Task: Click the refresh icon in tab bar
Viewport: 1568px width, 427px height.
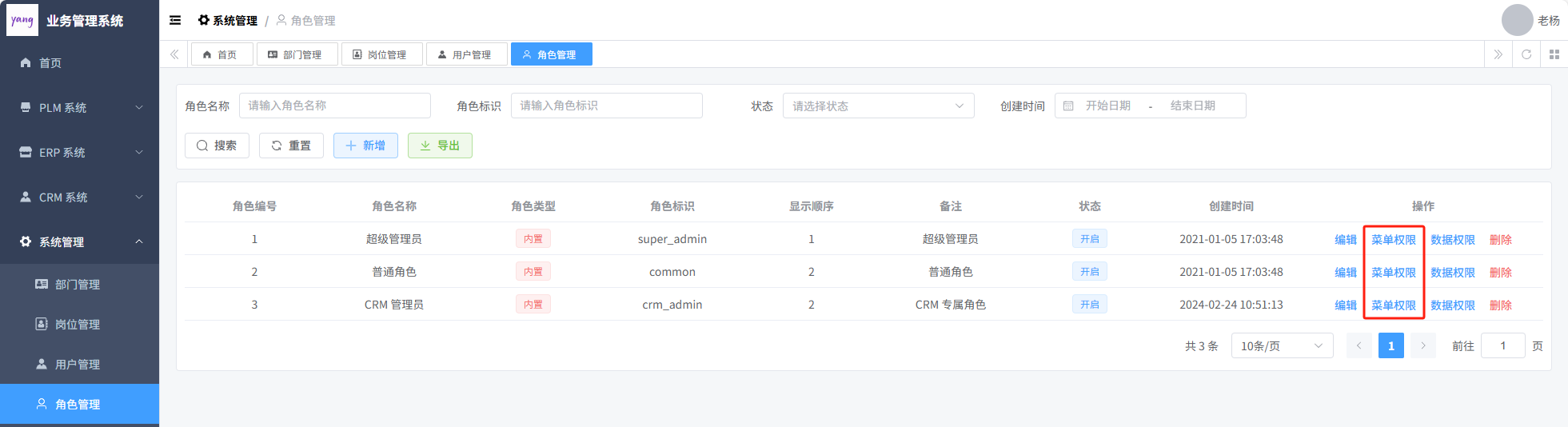Action: point(1526,54)
